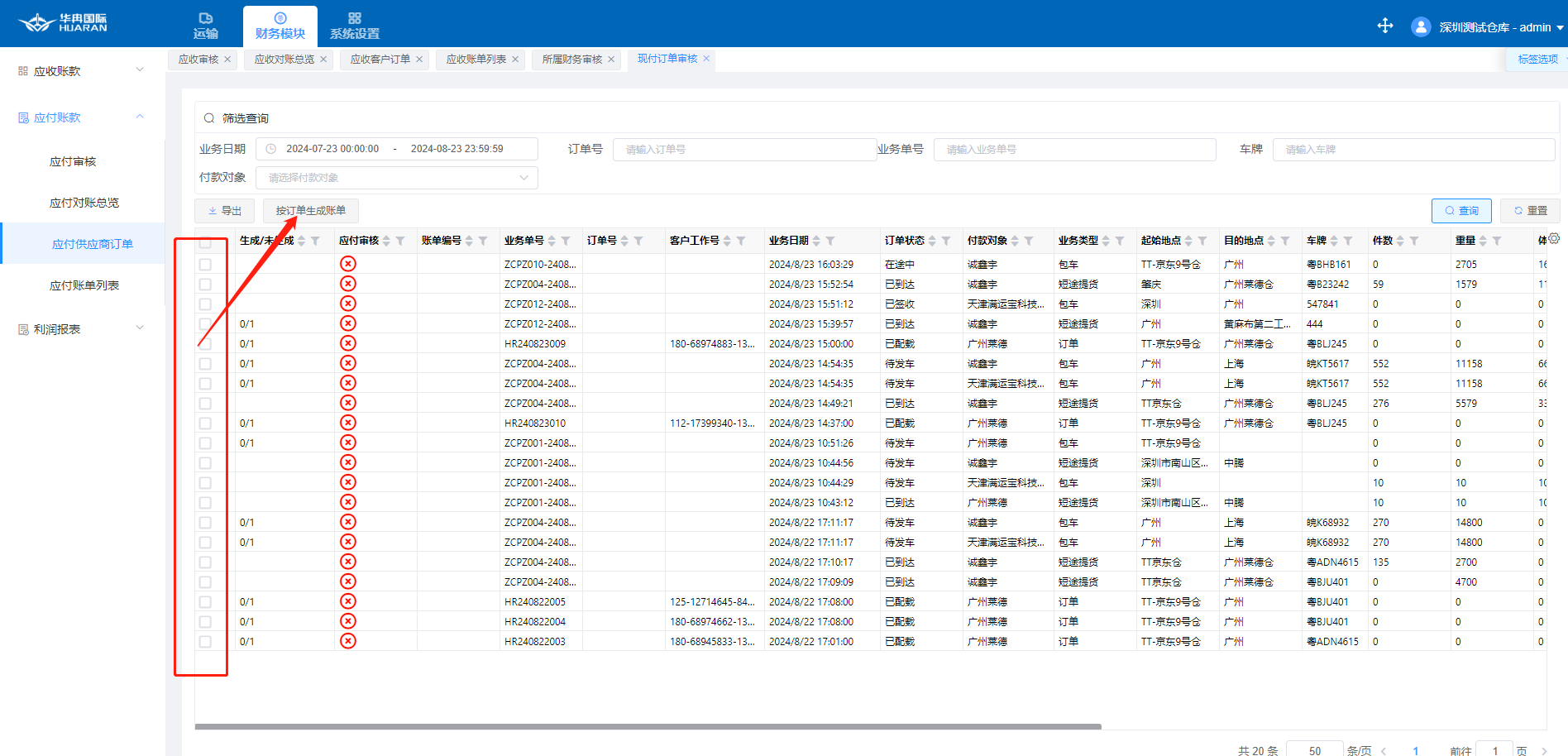Switch to 系统设置 top menu
Image resolution: width=1568 pixels, height=756 pixels.
(354, 26)
